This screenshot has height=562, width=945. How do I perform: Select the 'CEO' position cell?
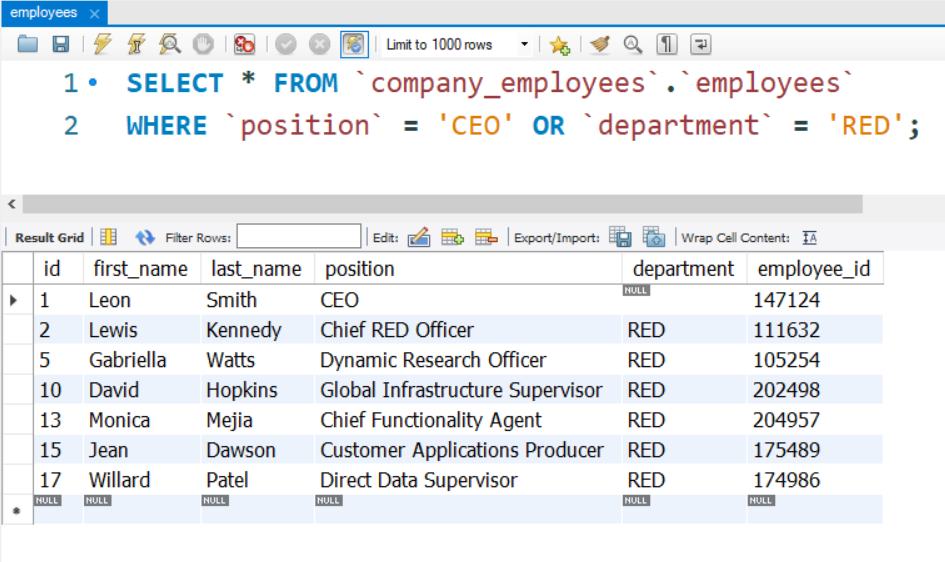click(x=468, y=300)
